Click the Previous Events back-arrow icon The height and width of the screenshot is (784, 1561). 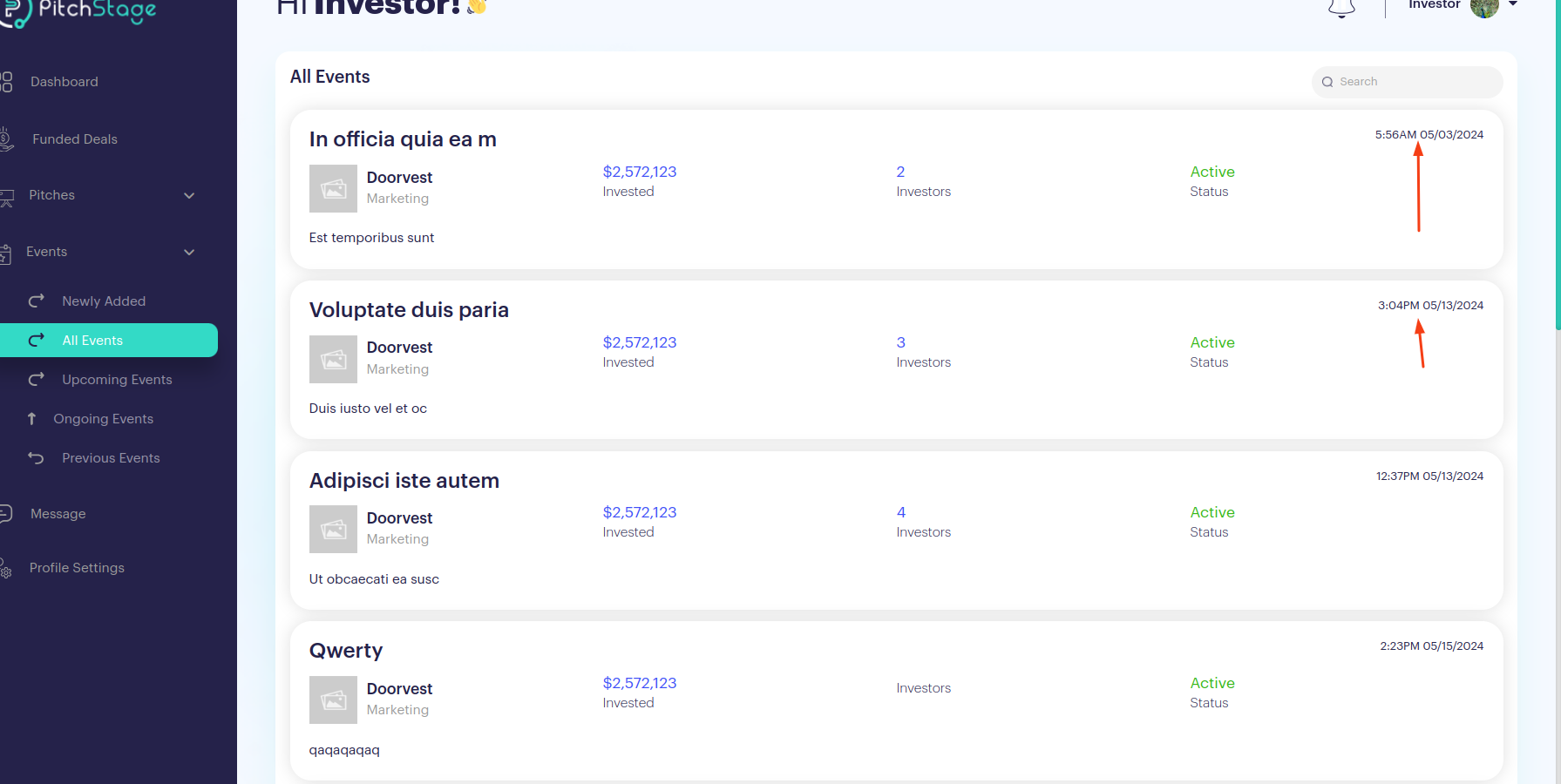click(36, 458)
